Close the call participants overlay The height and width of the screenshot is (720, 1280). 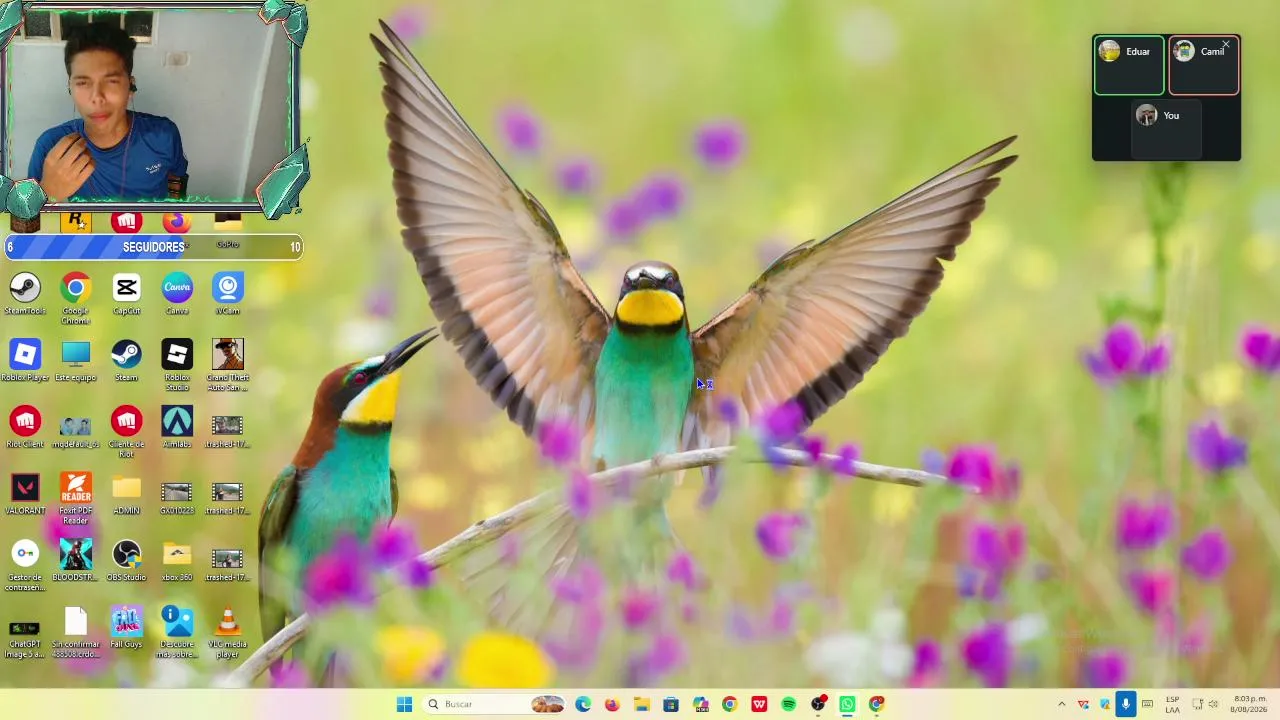coord(1226,45)
